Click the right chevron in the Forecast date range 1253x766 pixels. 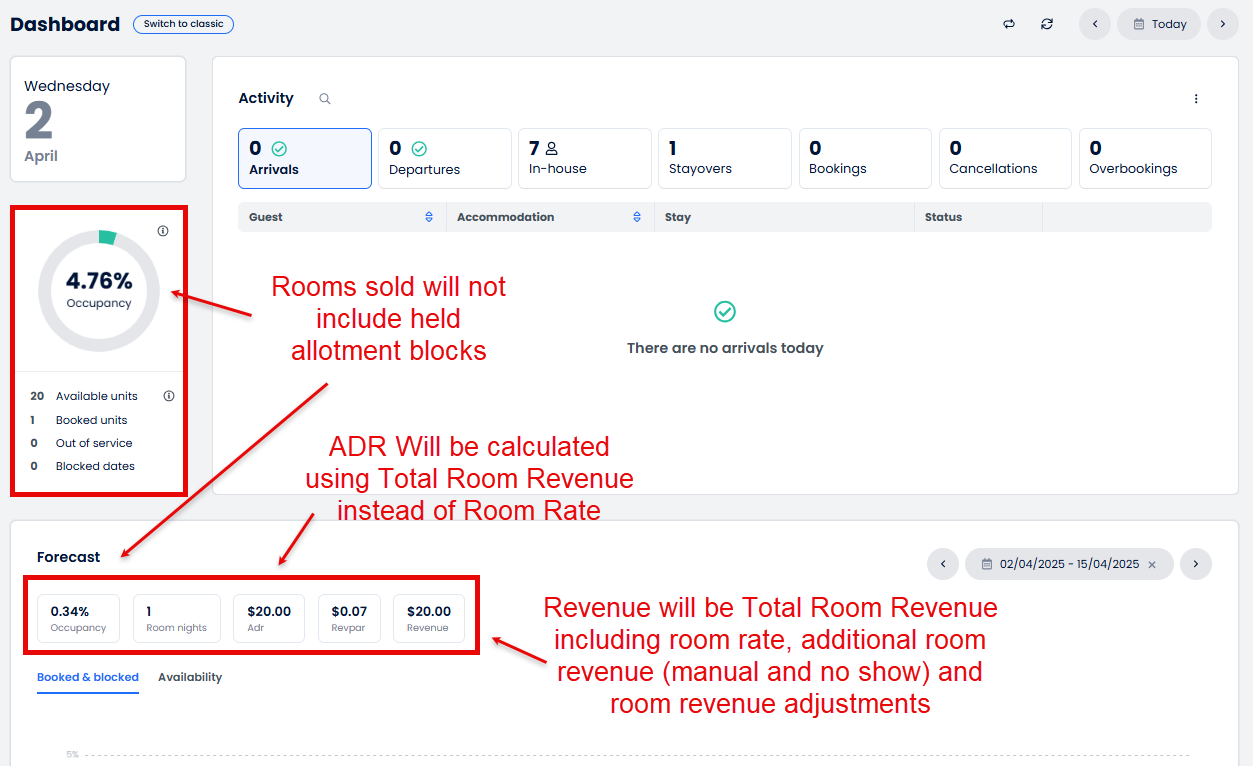click(1196, 563)
